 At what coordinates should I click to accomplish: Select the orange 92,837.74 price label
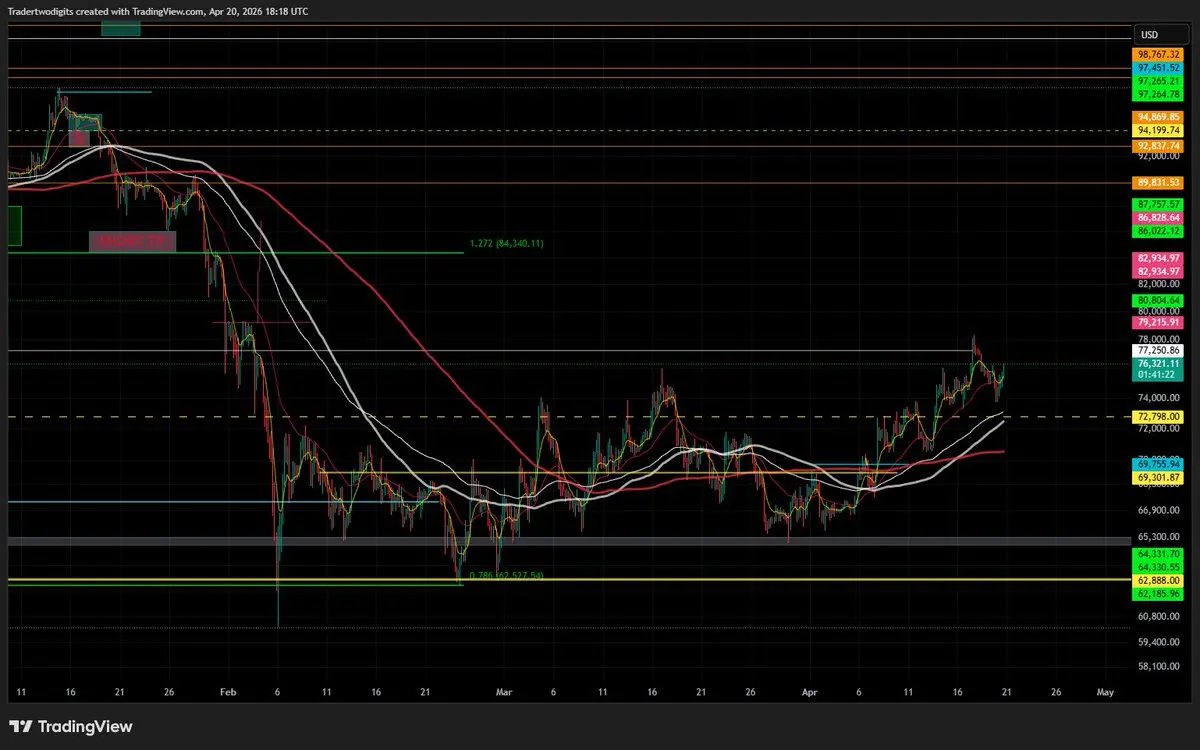(1158, 145)
